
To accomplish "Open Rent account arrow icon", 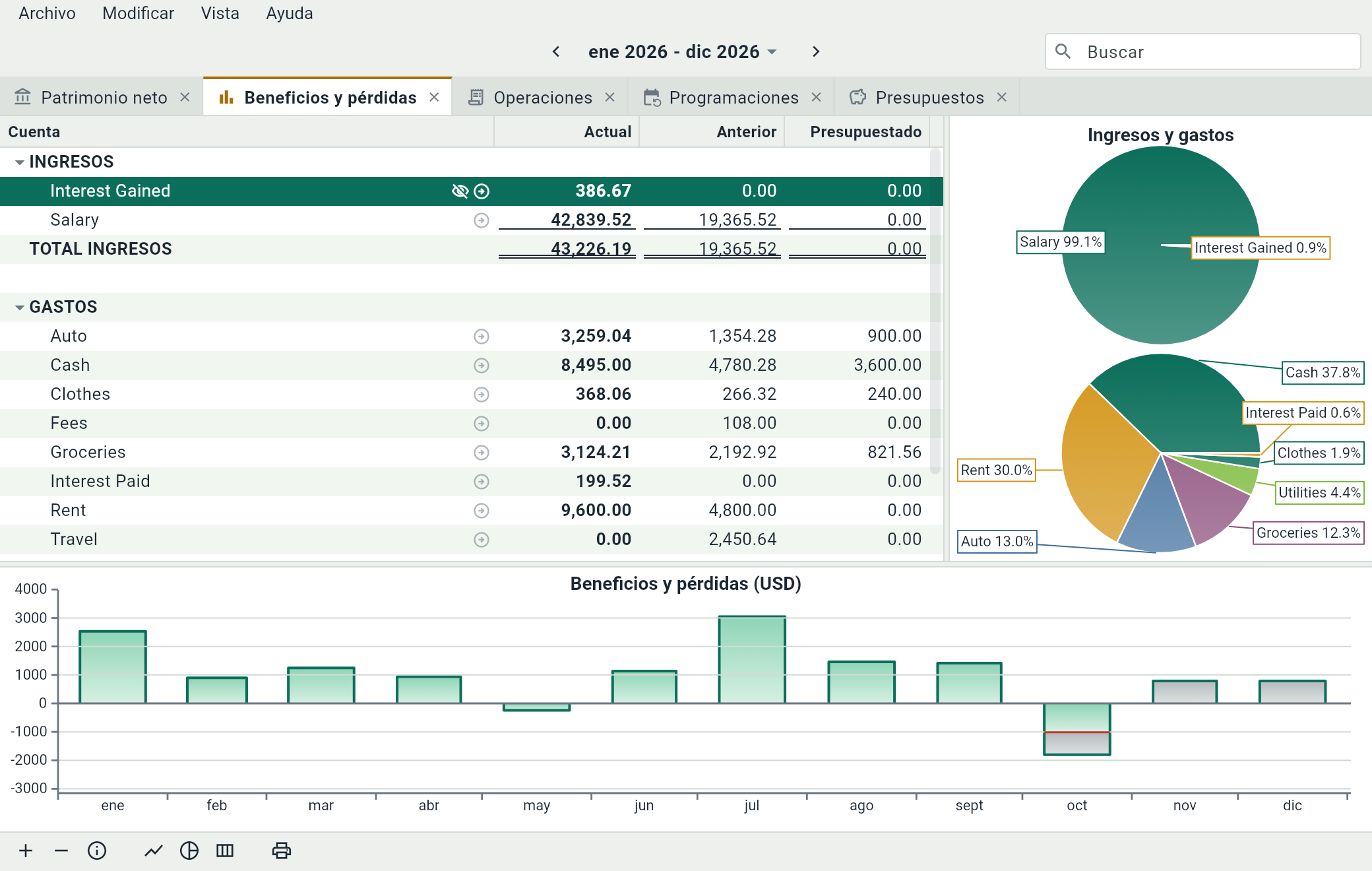I will click(x=482, y=511).
